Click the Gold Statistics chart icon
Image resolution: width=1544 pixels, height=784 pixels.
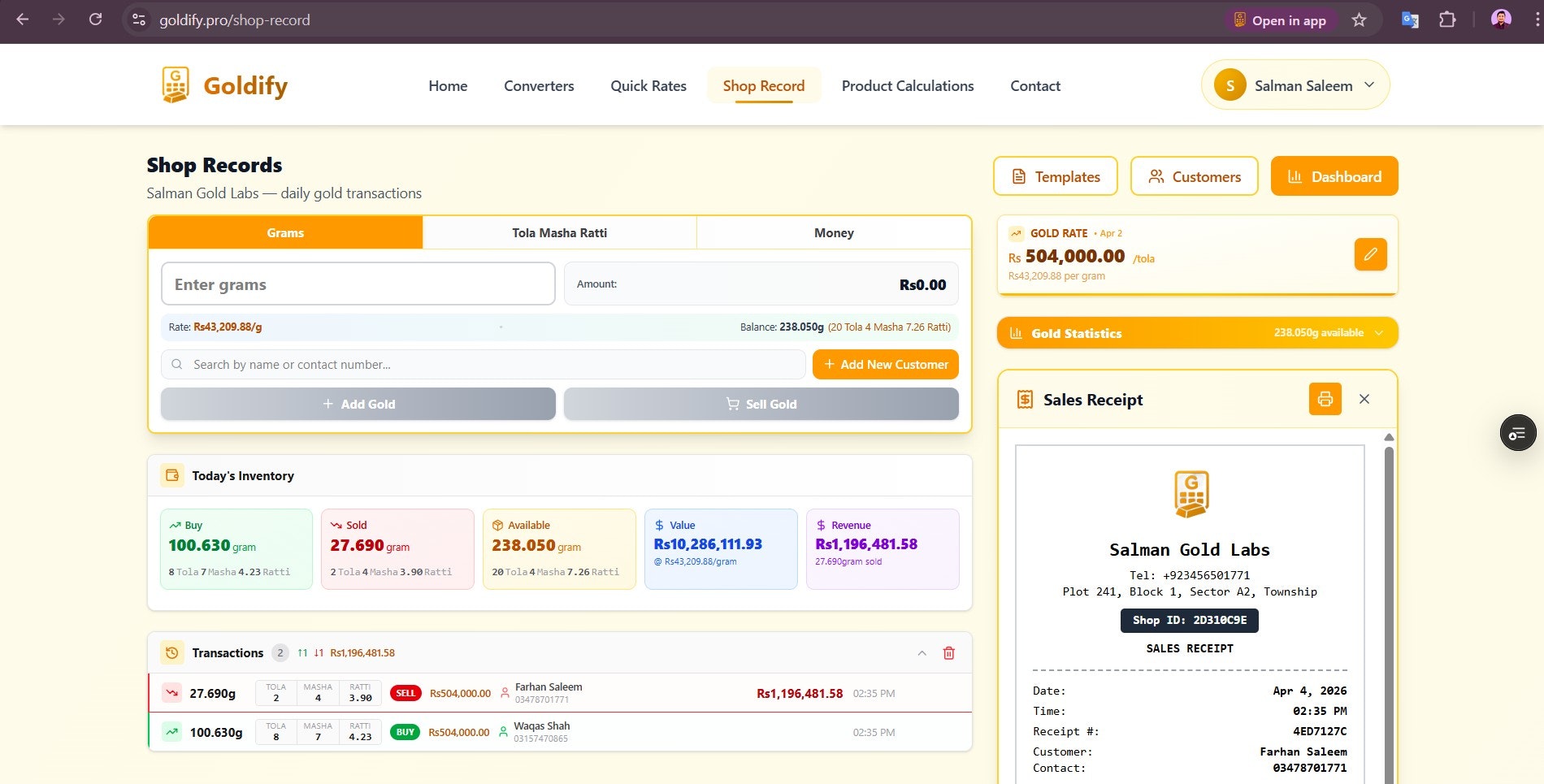(1016, 333)
